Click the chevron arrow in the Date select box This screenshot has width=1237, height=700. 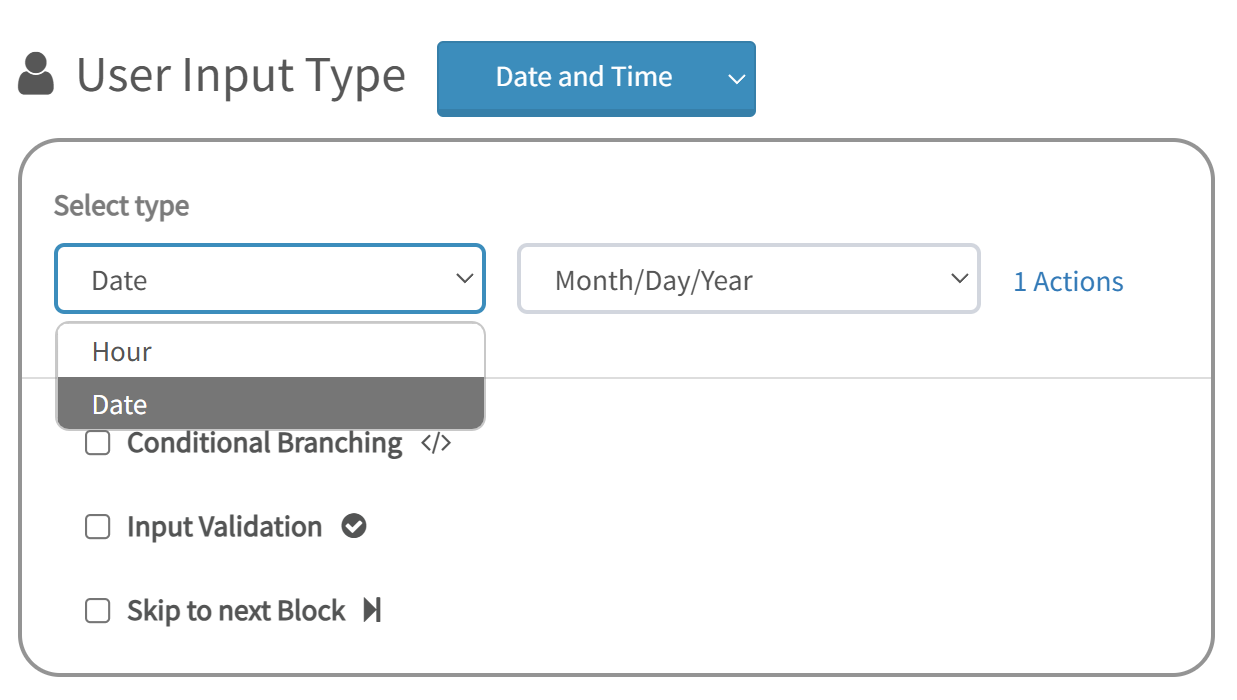pos(464,279)
